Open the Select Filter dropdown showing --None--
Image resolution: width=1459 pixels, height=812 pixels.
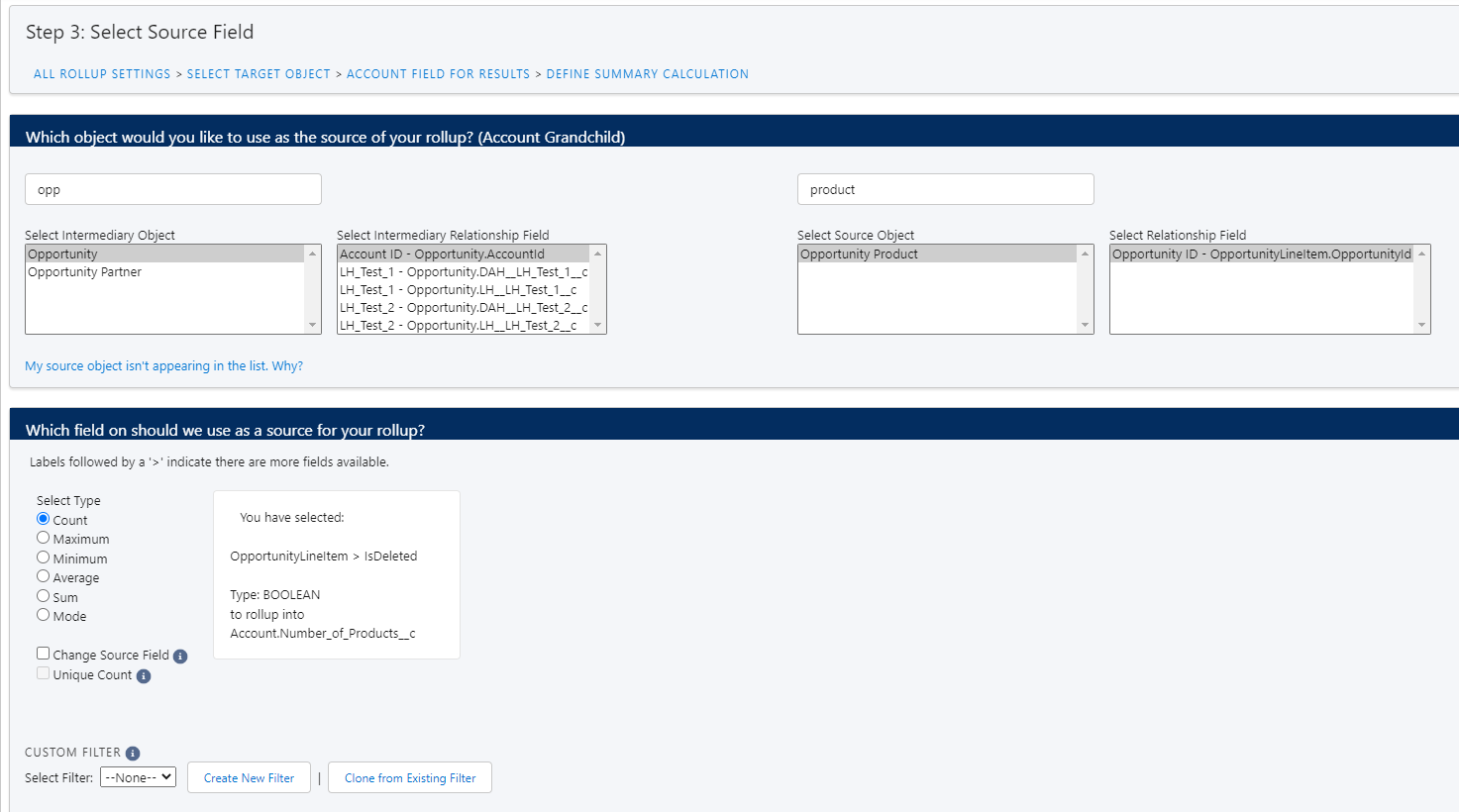pos(138,776)
